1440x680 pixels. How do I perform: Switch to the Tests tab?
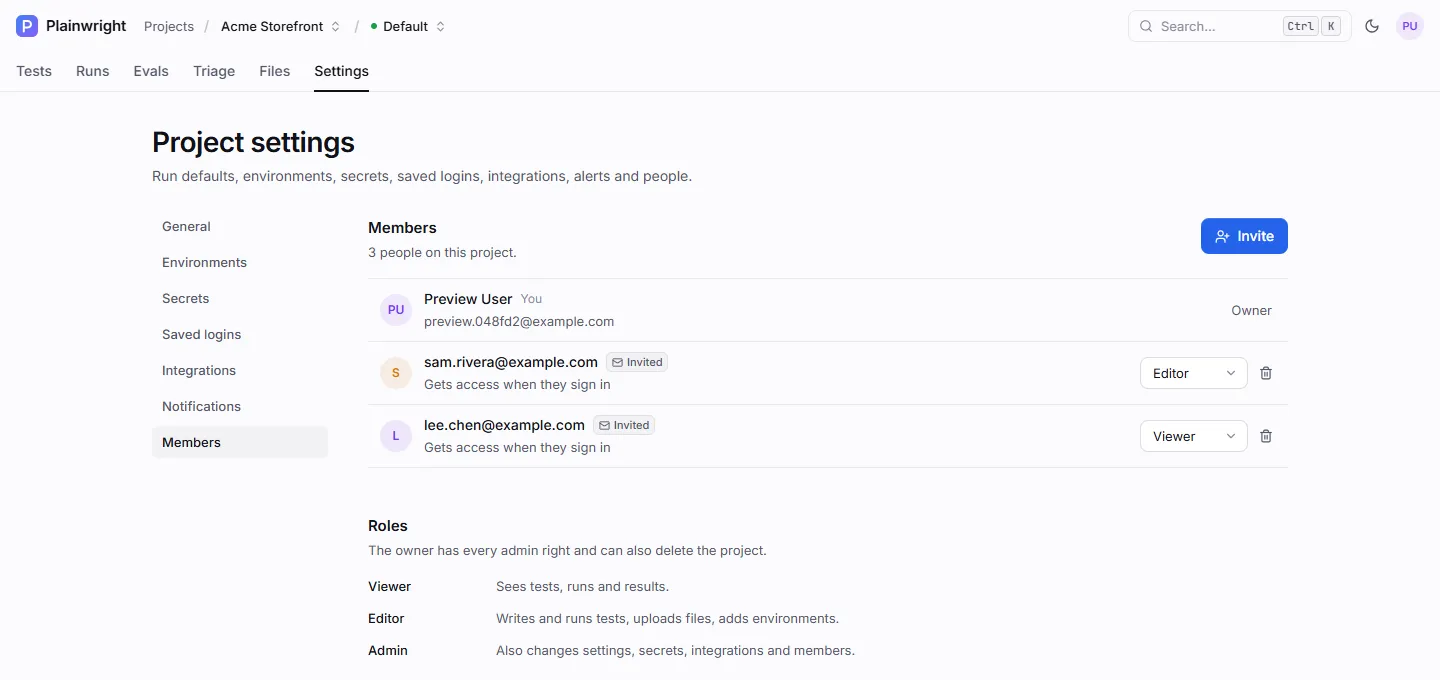34,71
